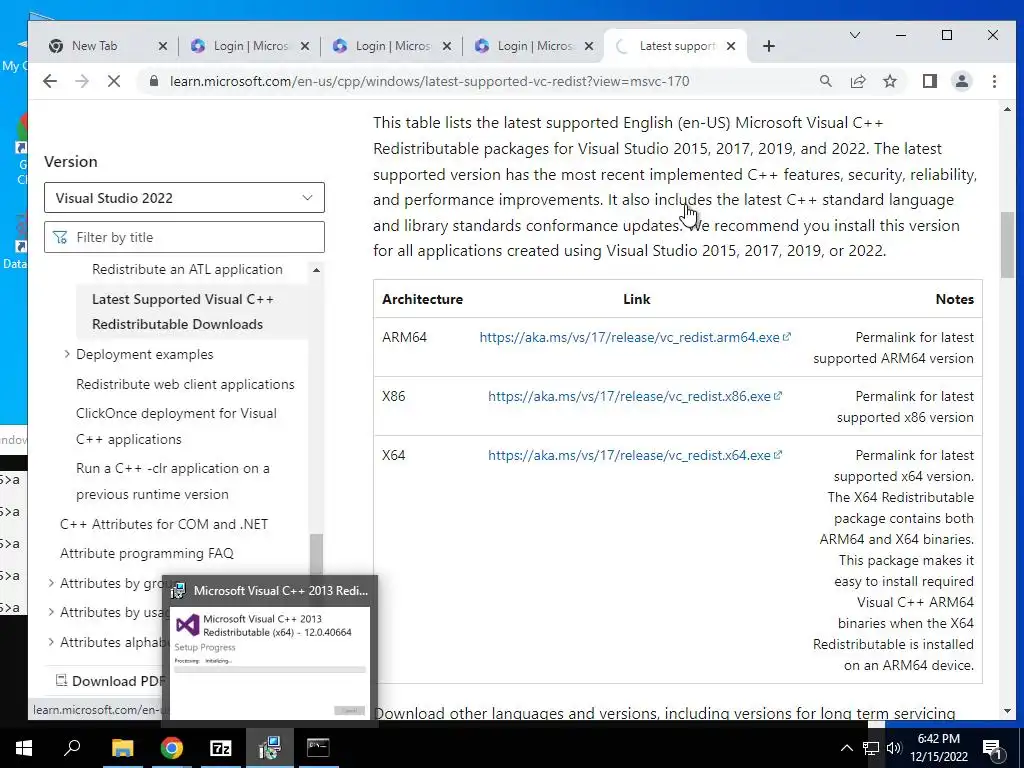Viewport: 1024px width, 768px height.
Task: Click the Download PDF button
Action: [x=110, y=680]
